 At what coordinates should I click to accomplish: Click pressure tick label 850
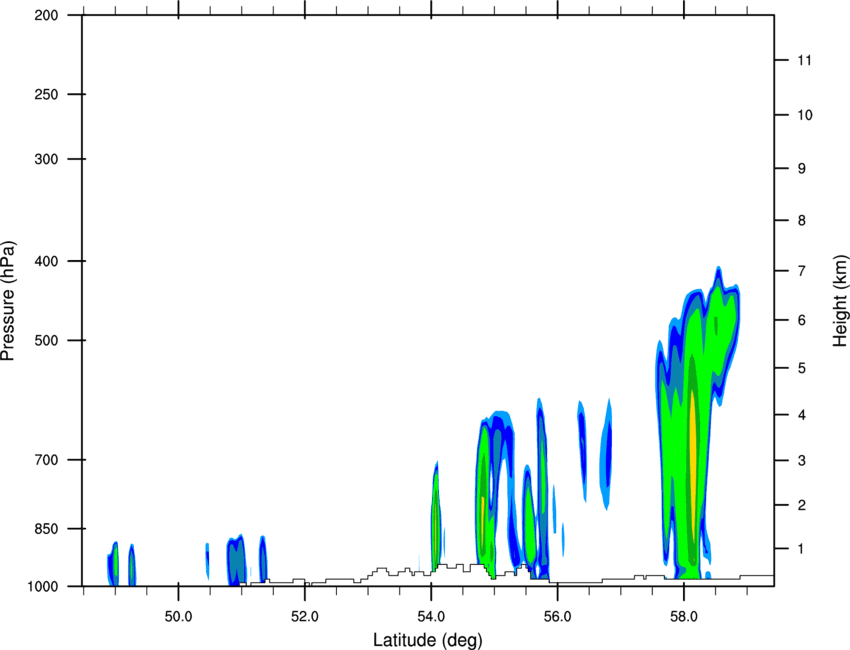coord(46,529)
